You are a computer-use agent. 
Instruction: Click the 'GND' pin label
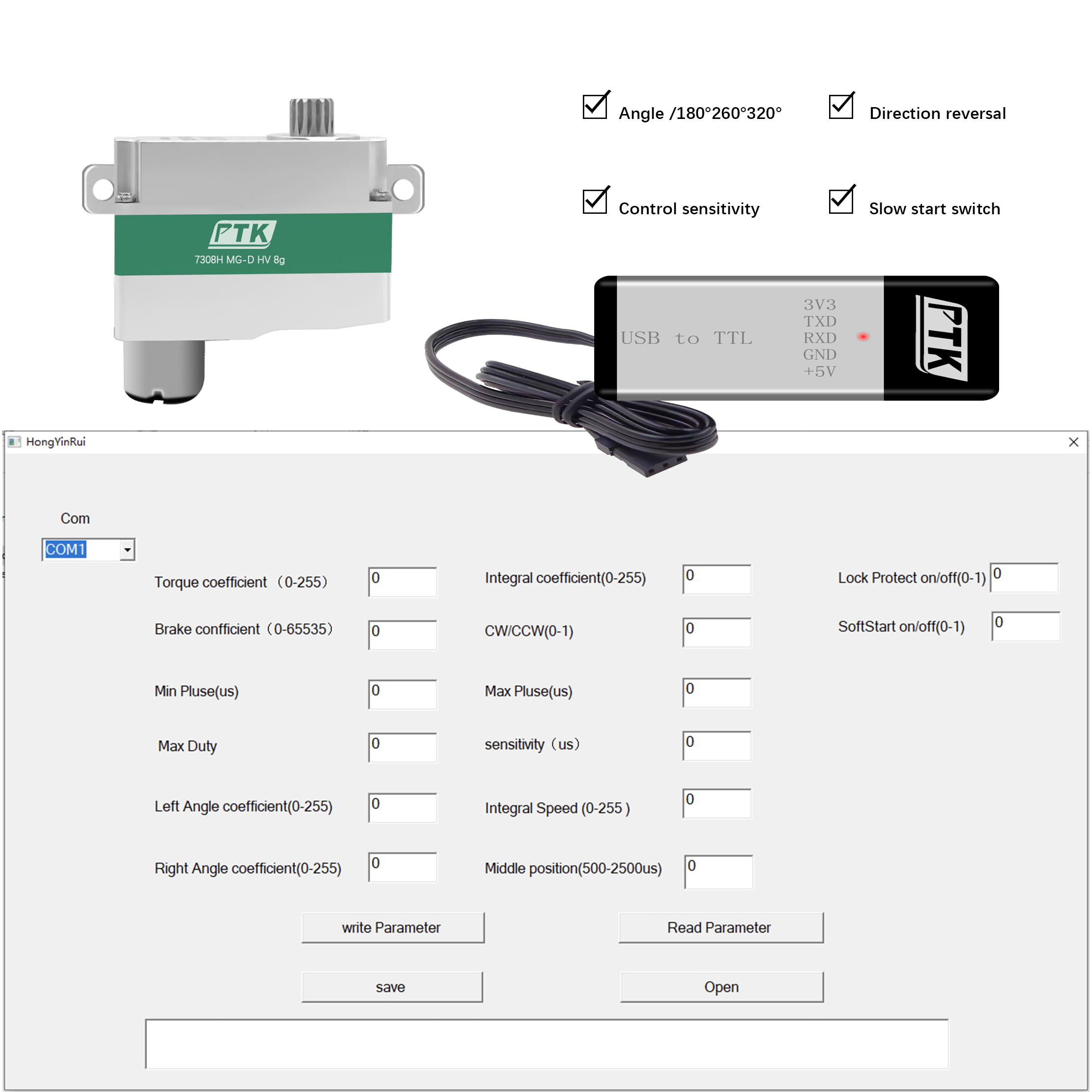click(820, 354)
